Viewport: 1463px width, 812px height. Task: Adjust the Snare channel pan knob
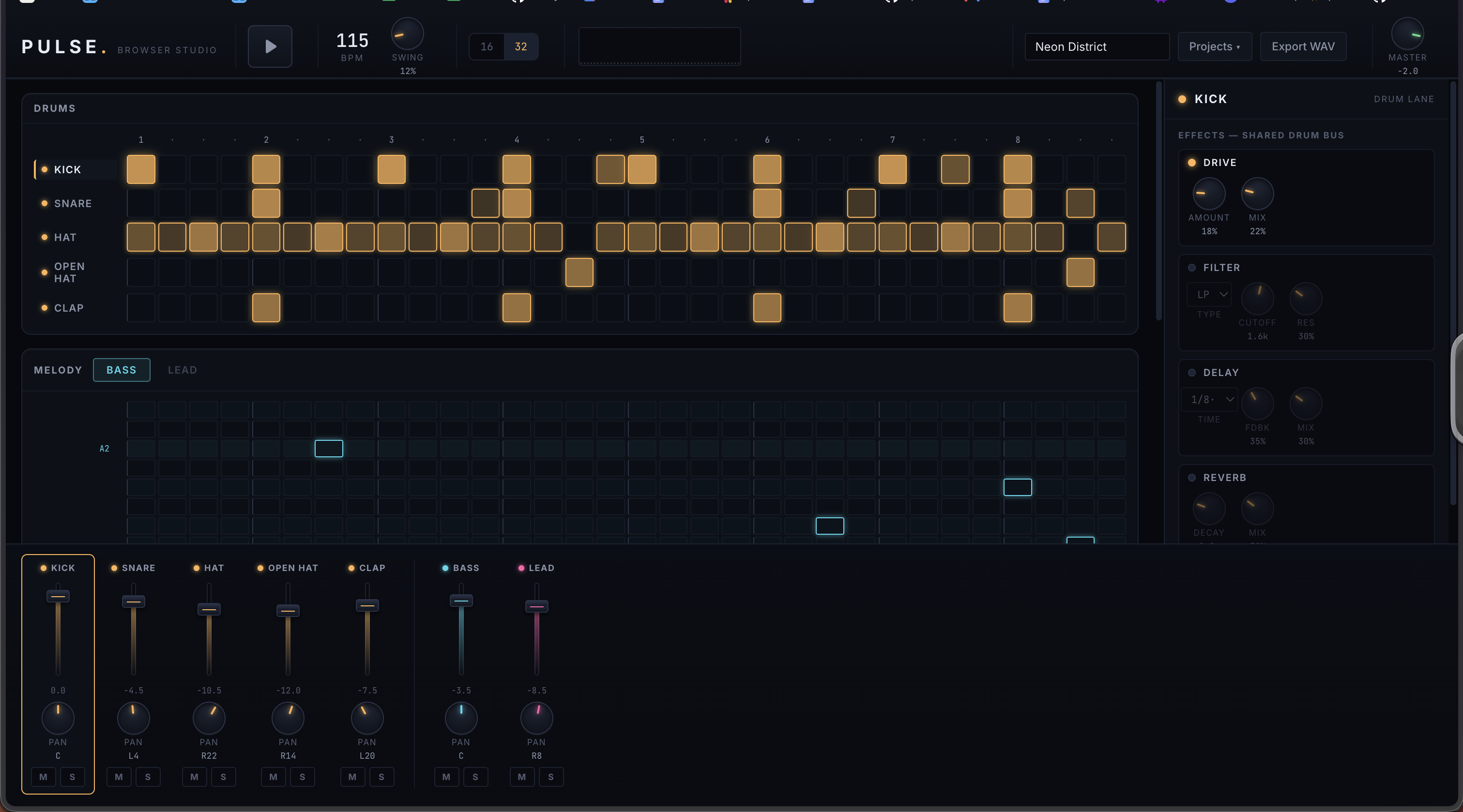(134, 718)
